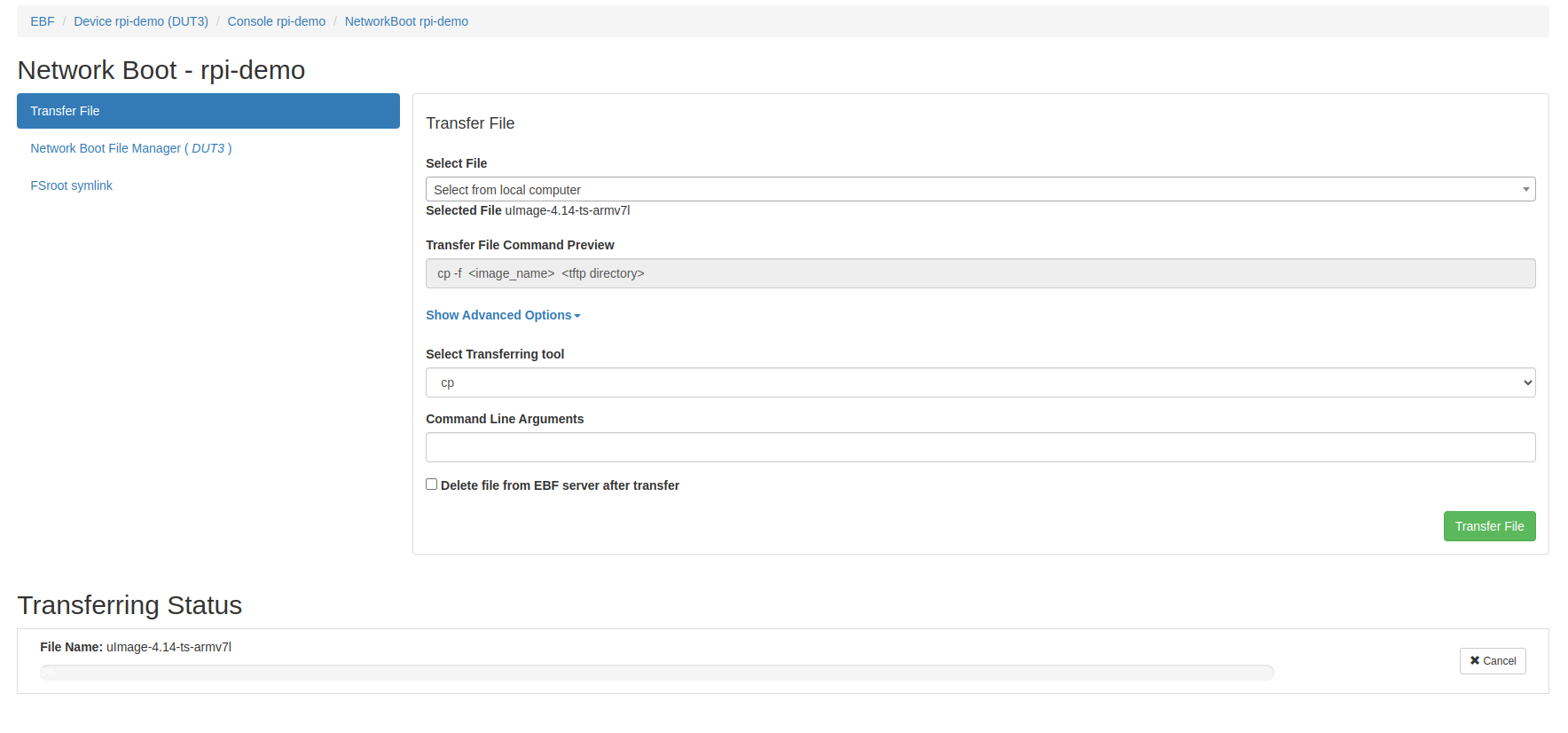Click the Network Boot - rpi-demo heading
1568x733 pixels.
(x=161, y=70)
